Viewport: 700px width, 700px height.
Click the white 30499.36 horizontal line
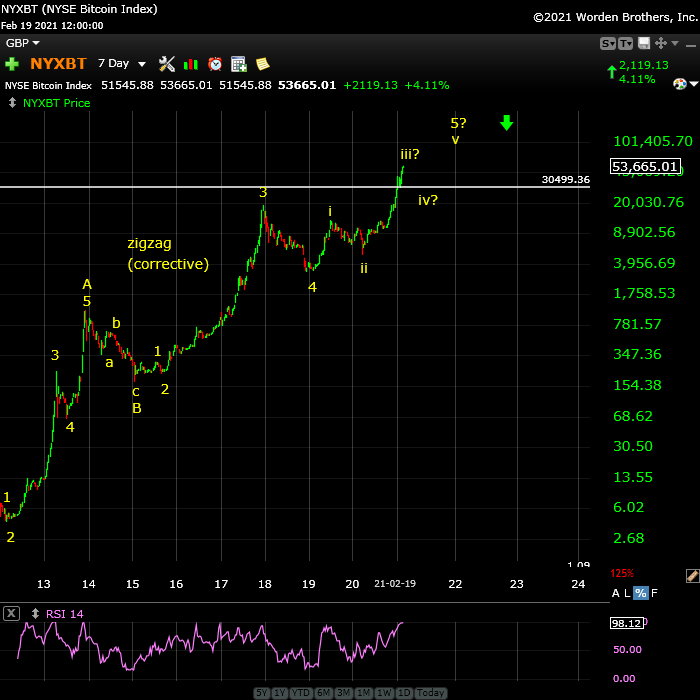(x=295, y=187)
